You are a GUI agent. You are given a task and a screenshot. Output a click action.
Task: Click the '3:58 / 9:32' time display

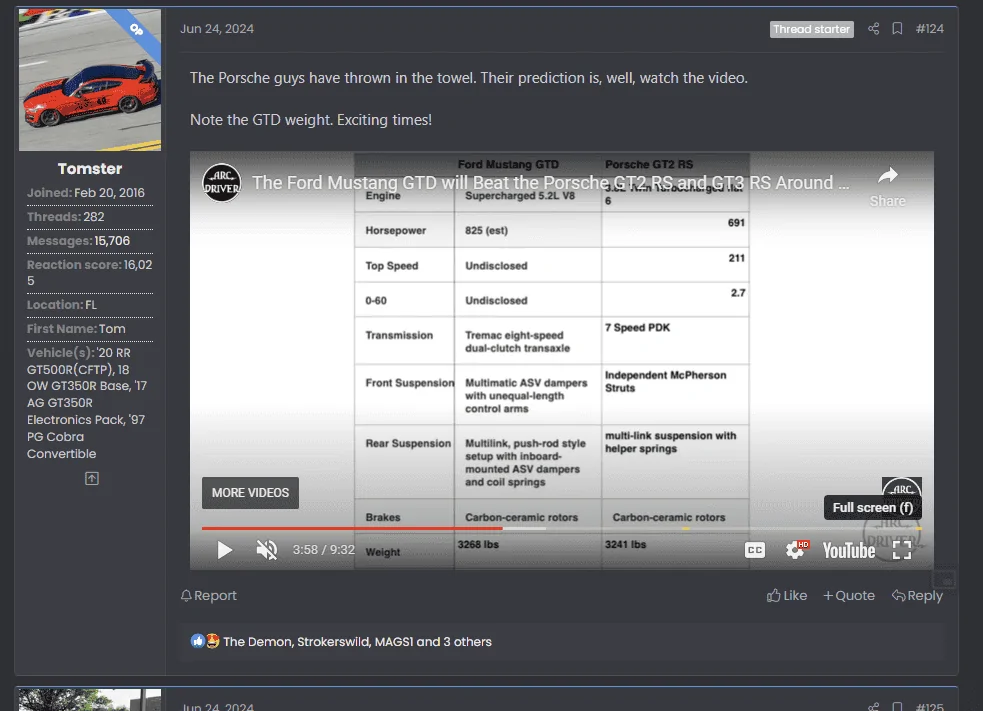tap(323, 550)
